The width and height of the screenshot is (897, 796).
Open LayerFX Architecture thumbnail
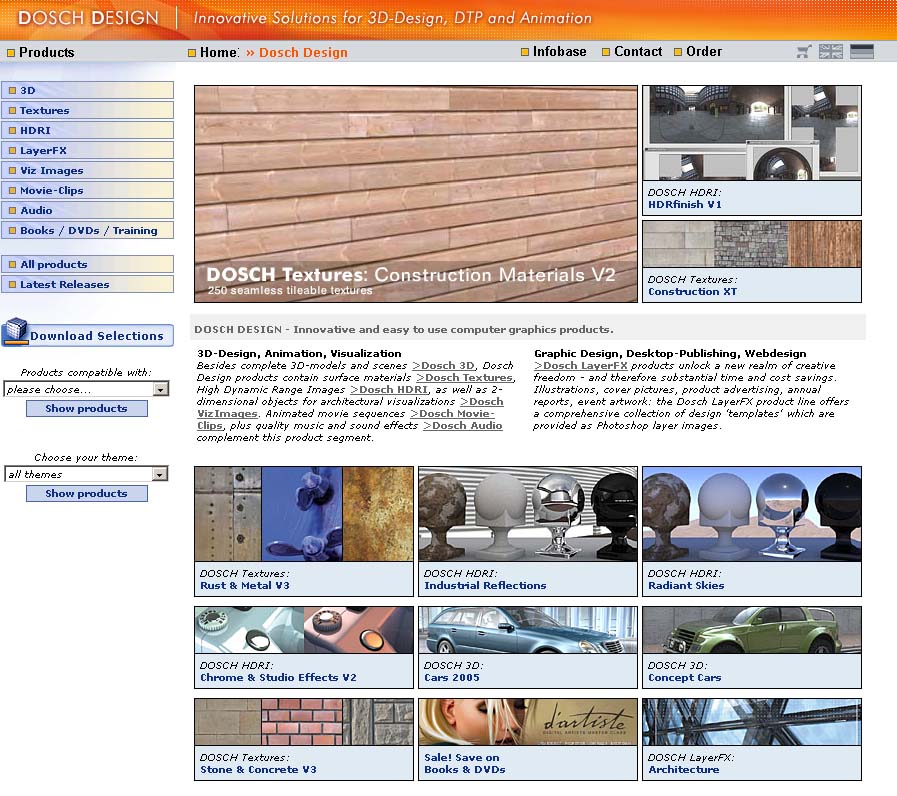click(752, 722)
